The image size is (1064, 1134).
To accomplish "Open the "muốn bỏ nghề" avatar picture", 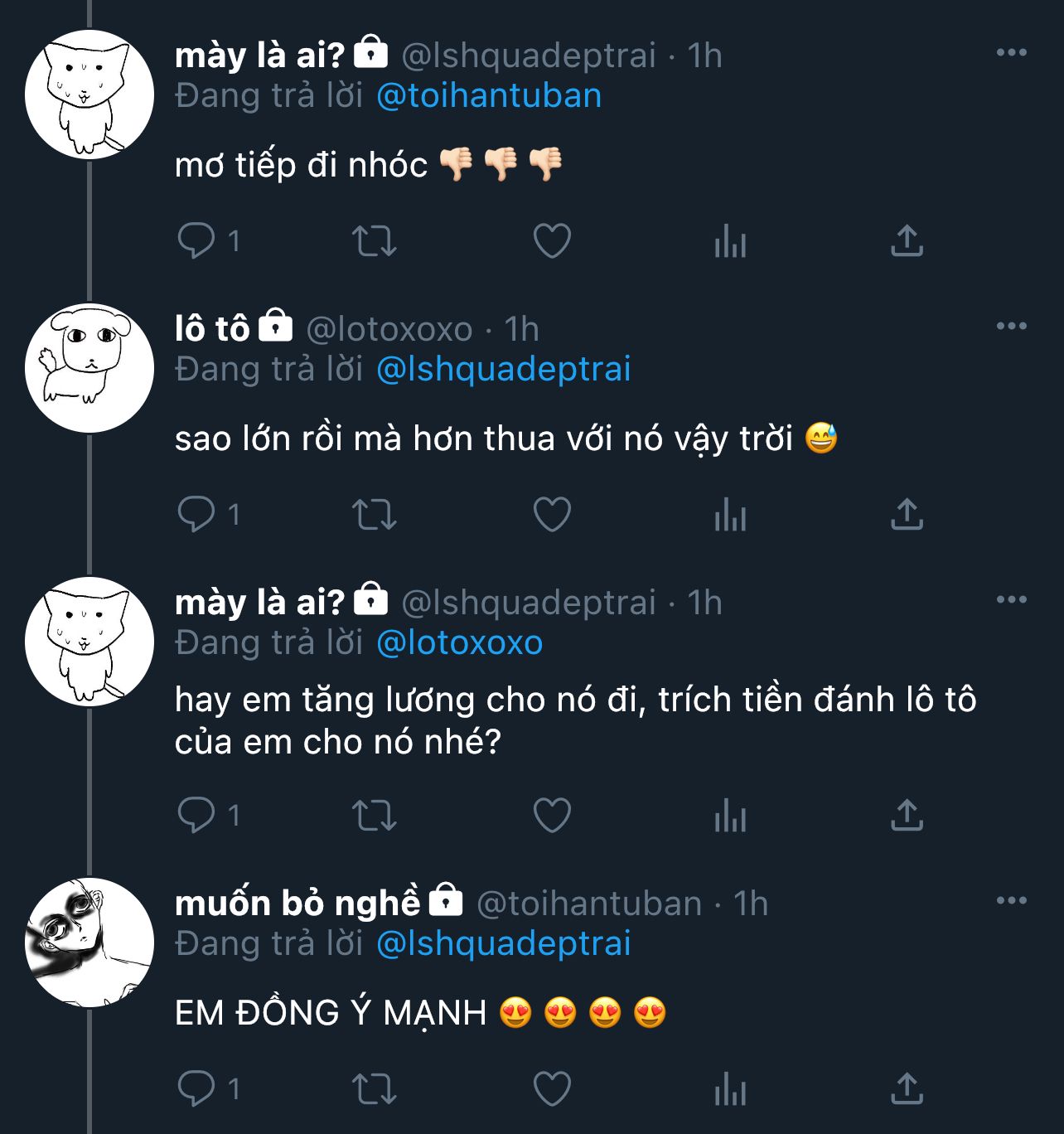I will pyautogui.click(x=89, y=943).
